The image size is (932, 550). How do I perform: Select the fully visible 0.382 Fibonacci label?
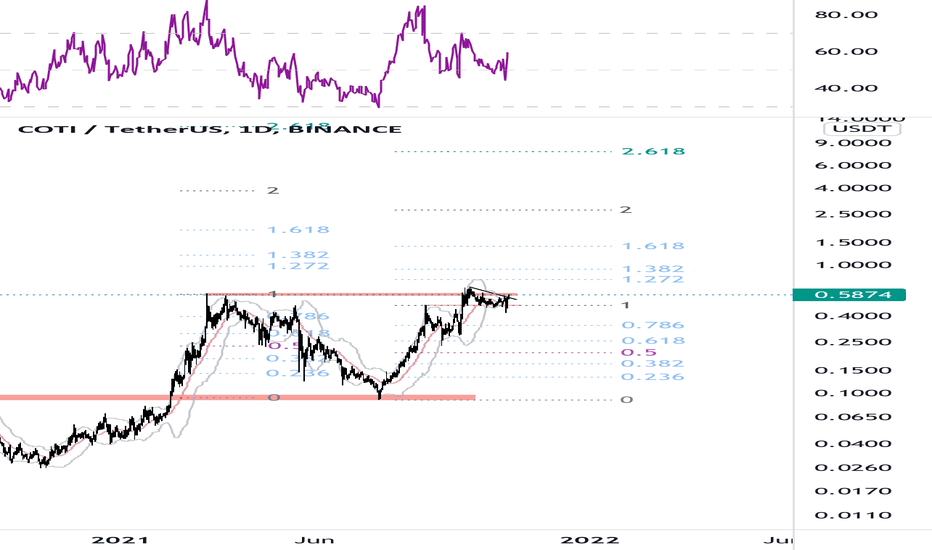pyautogui.click(x=653, y=363)
